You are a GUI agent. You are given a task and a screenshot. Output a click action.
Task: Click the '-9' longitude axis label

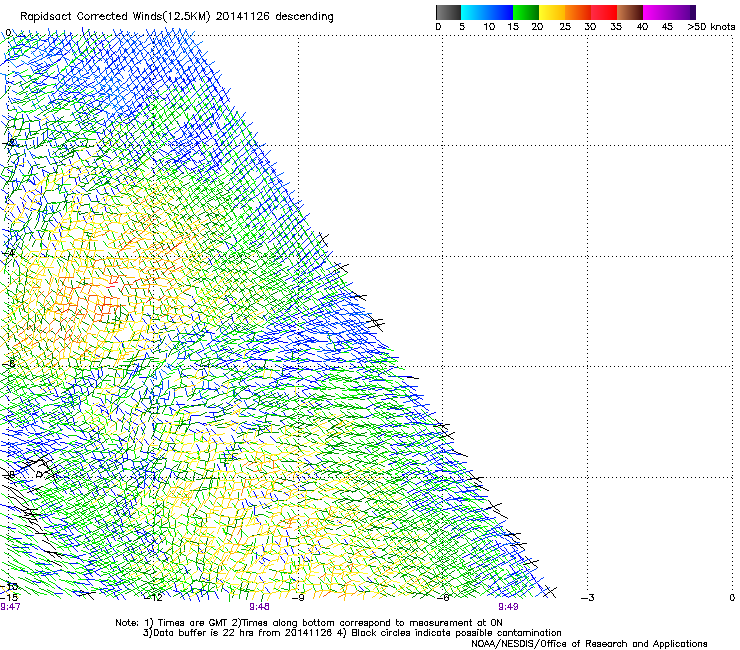[298, 598]
